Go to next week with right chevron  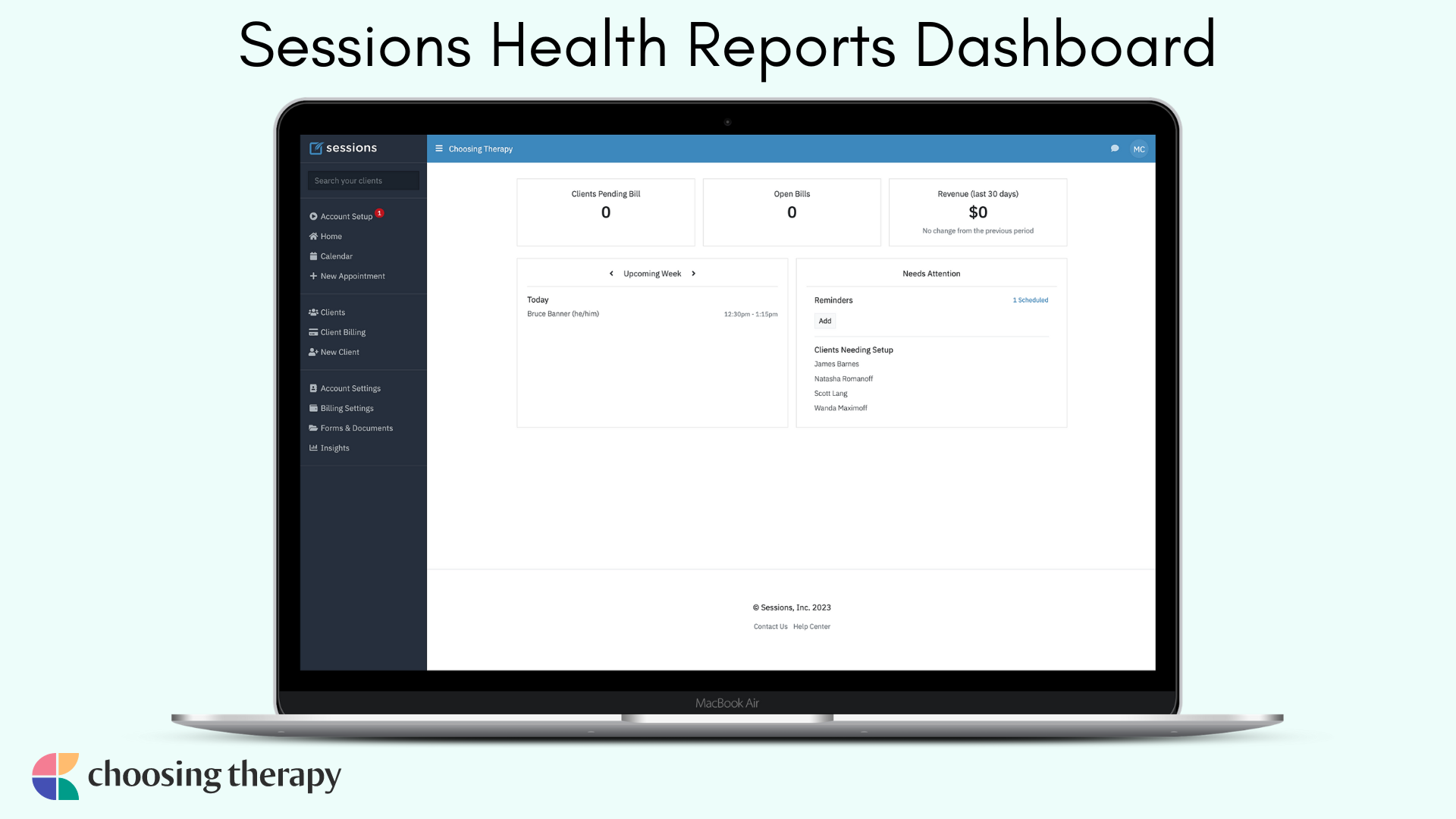(x=693, y=273)
